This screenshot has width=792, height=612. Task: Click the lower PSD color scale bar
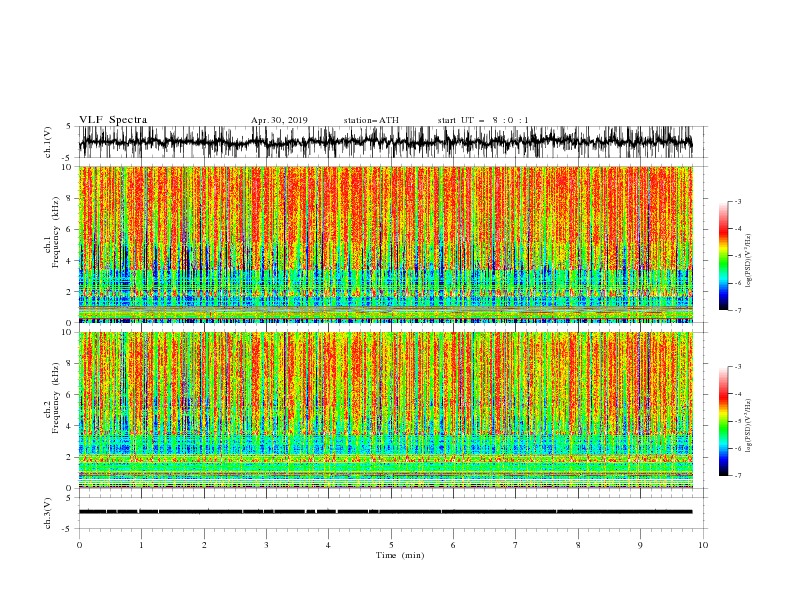[723, 421]
